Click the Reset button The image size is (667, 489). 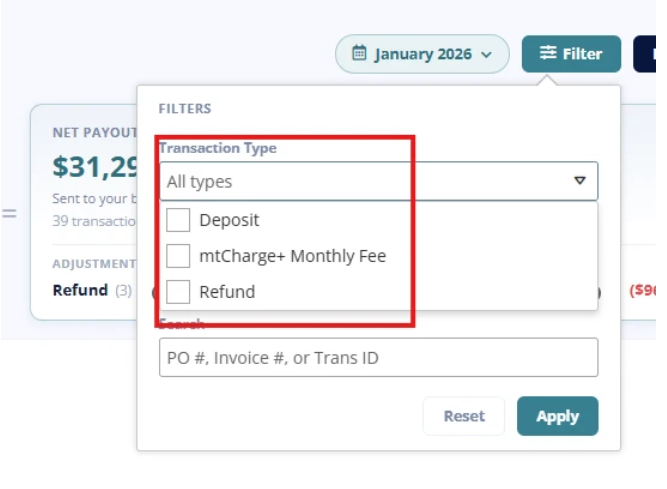click(x=464, y=416)
